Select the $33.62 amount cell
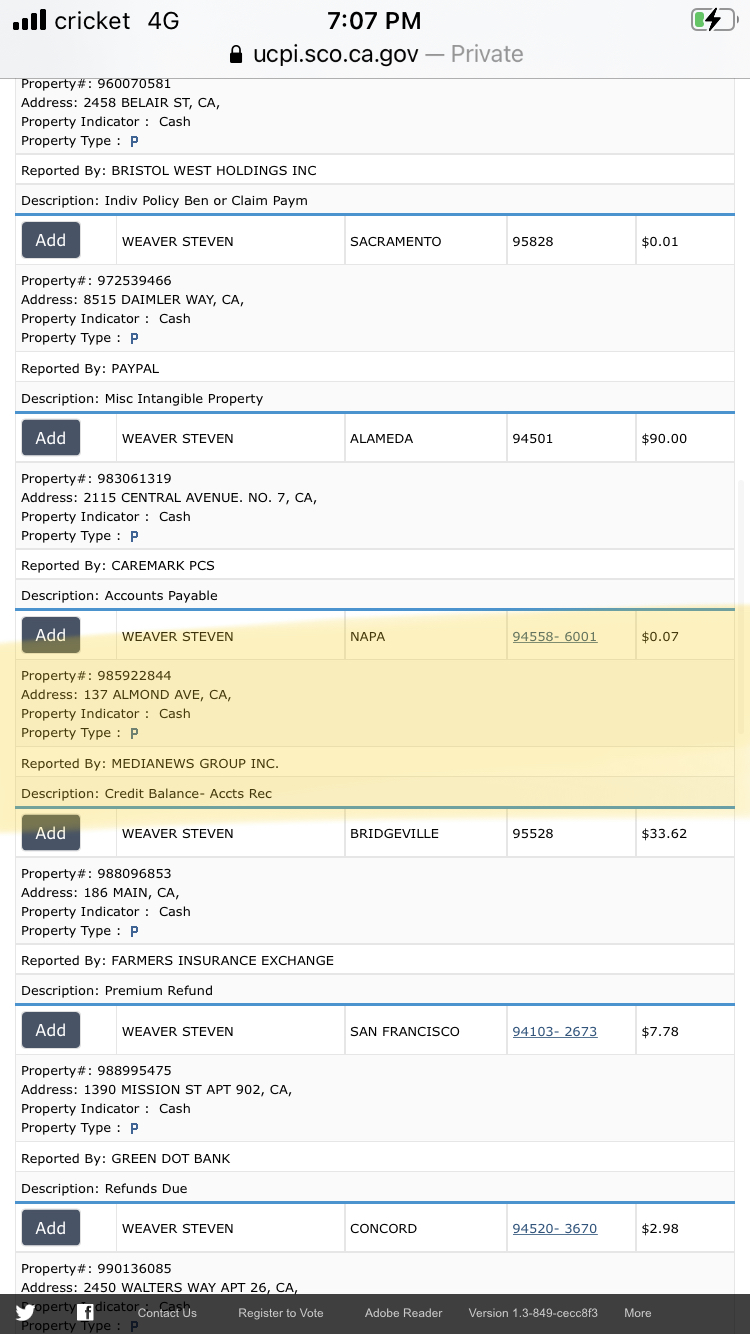Screen dimensions: 750x1334 685,833
